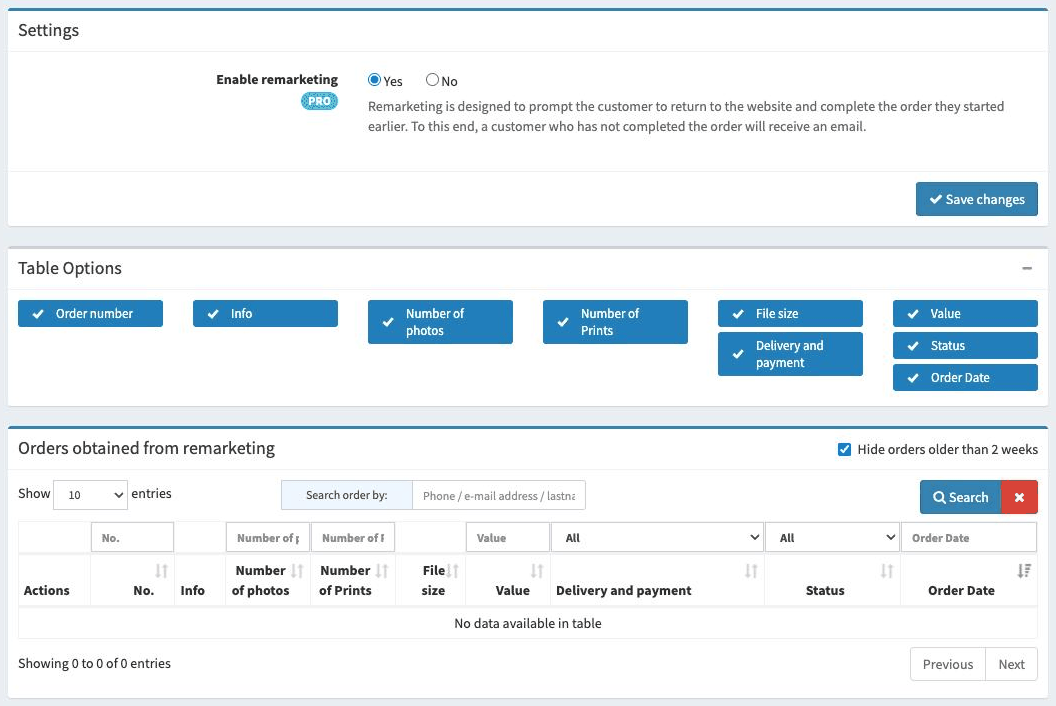Open Delivery and payment filter dropdown
The image size is (1056, 706).
click(x=657, y=538)
